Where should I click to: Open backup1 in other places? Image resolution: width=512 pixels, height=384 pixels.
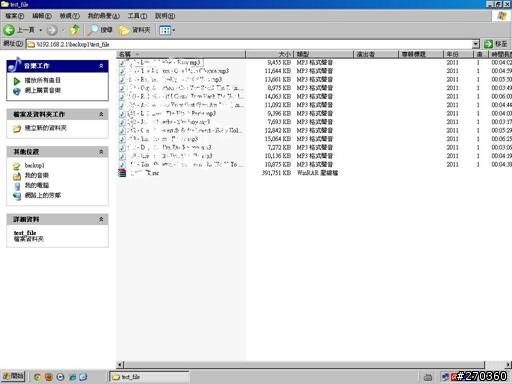pos(34,165)
